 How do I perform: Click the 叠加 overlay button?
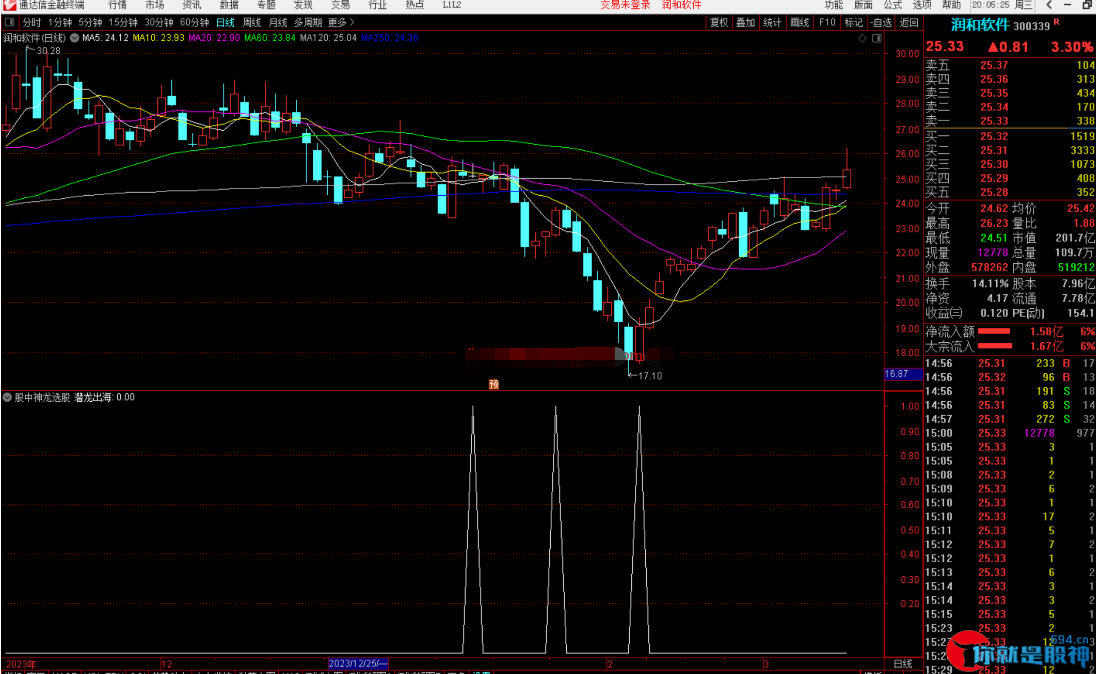(x=746, y=22)
